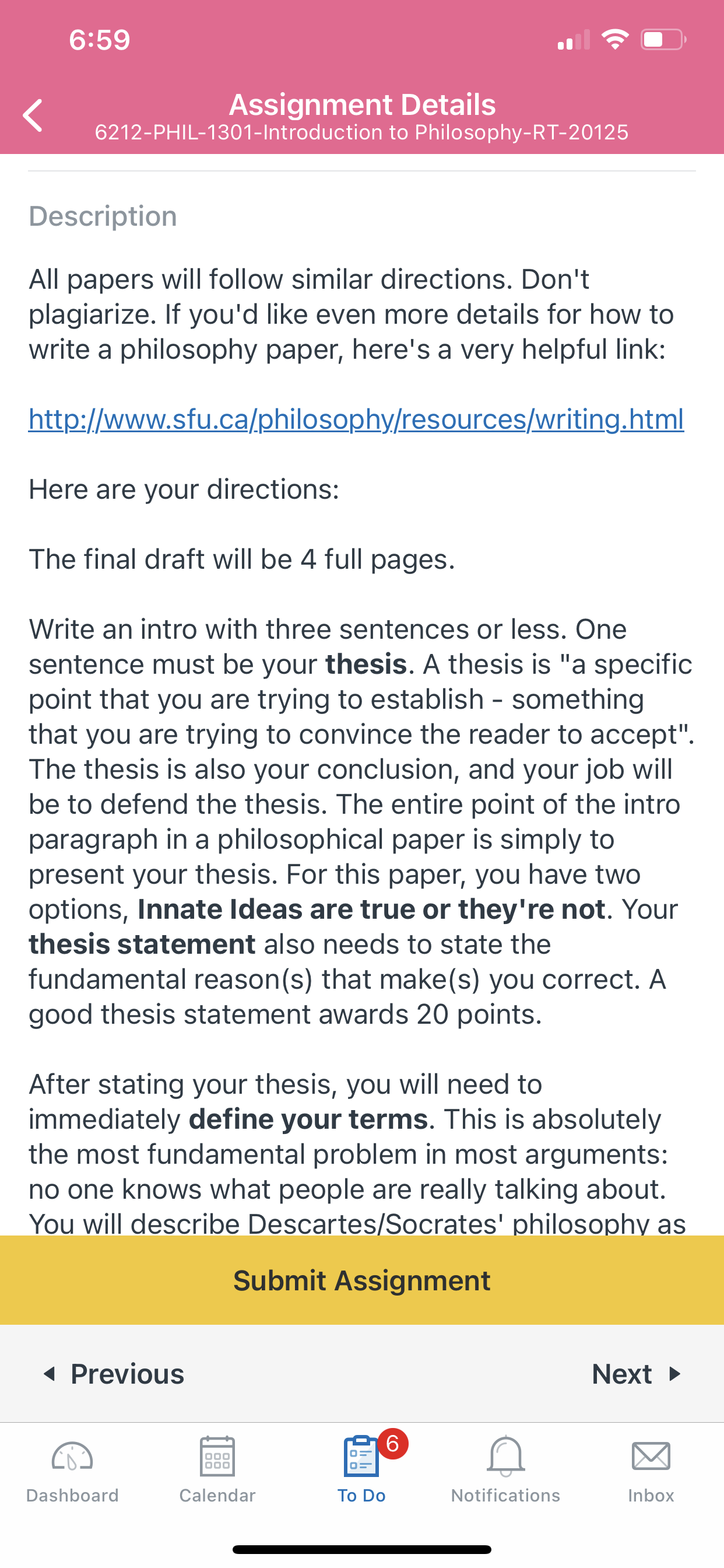
Task: Tap the Assignment Details title
Action: (x=362, y=104)
